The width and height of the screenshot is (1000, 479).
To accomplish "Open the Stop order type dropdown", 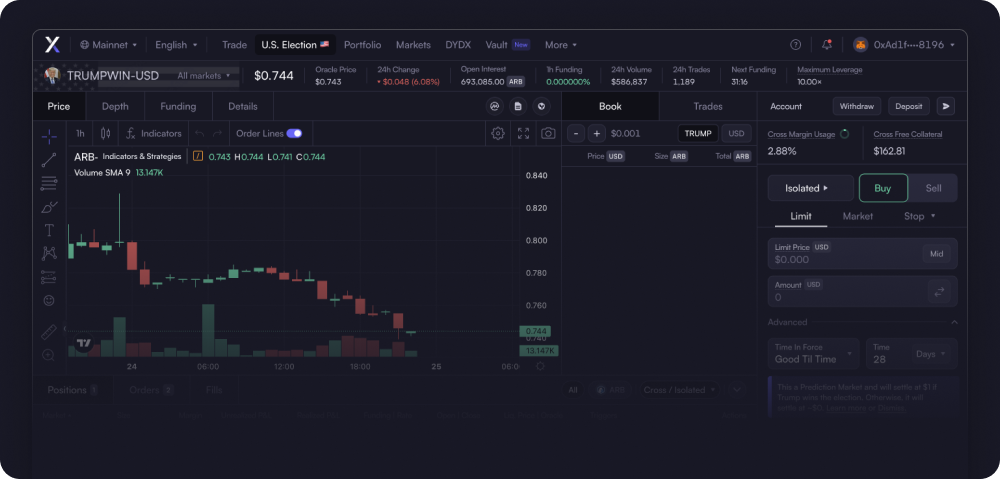I will tap(920, 216).
